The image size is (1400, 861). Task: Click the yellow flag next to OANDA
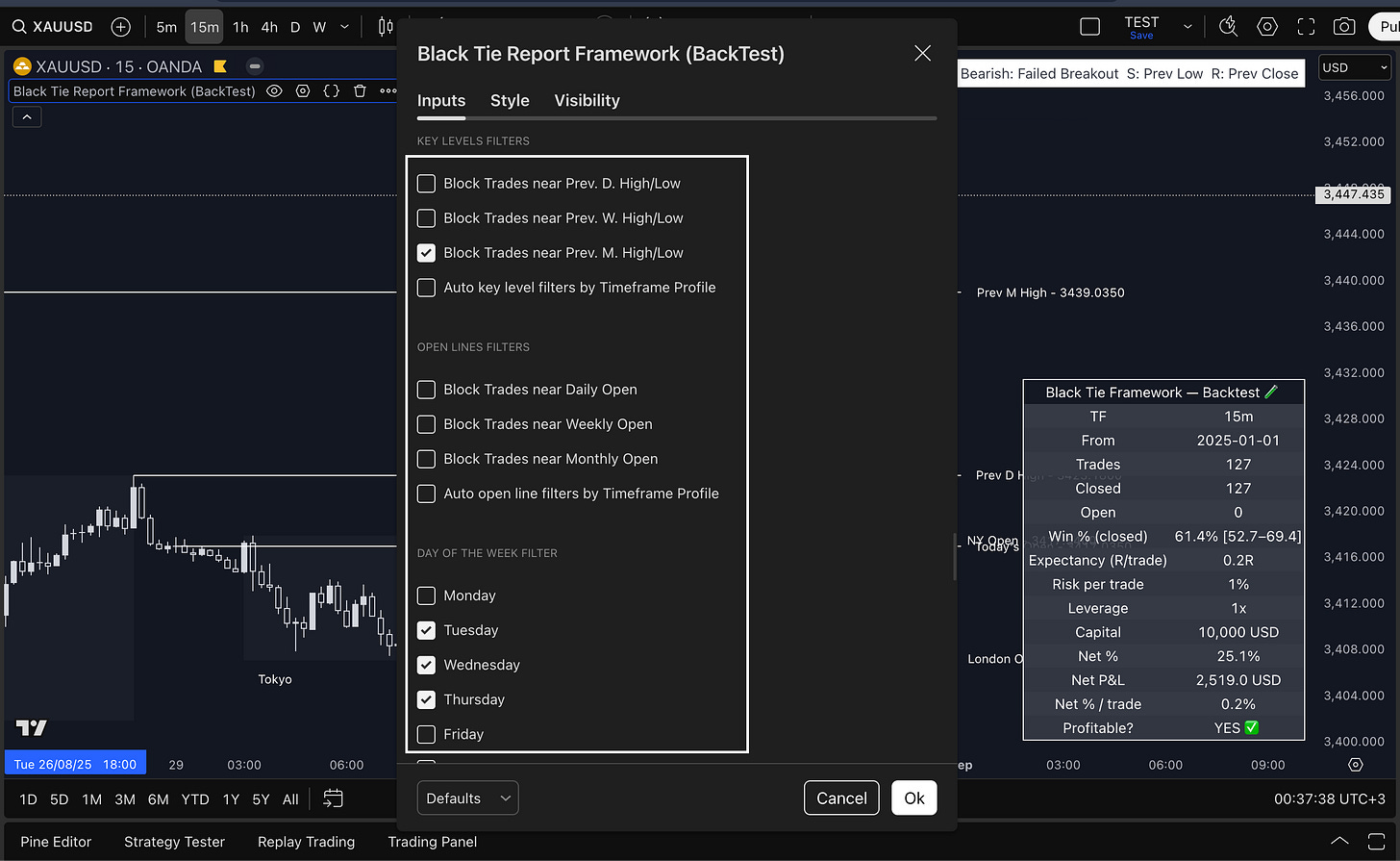220,66
